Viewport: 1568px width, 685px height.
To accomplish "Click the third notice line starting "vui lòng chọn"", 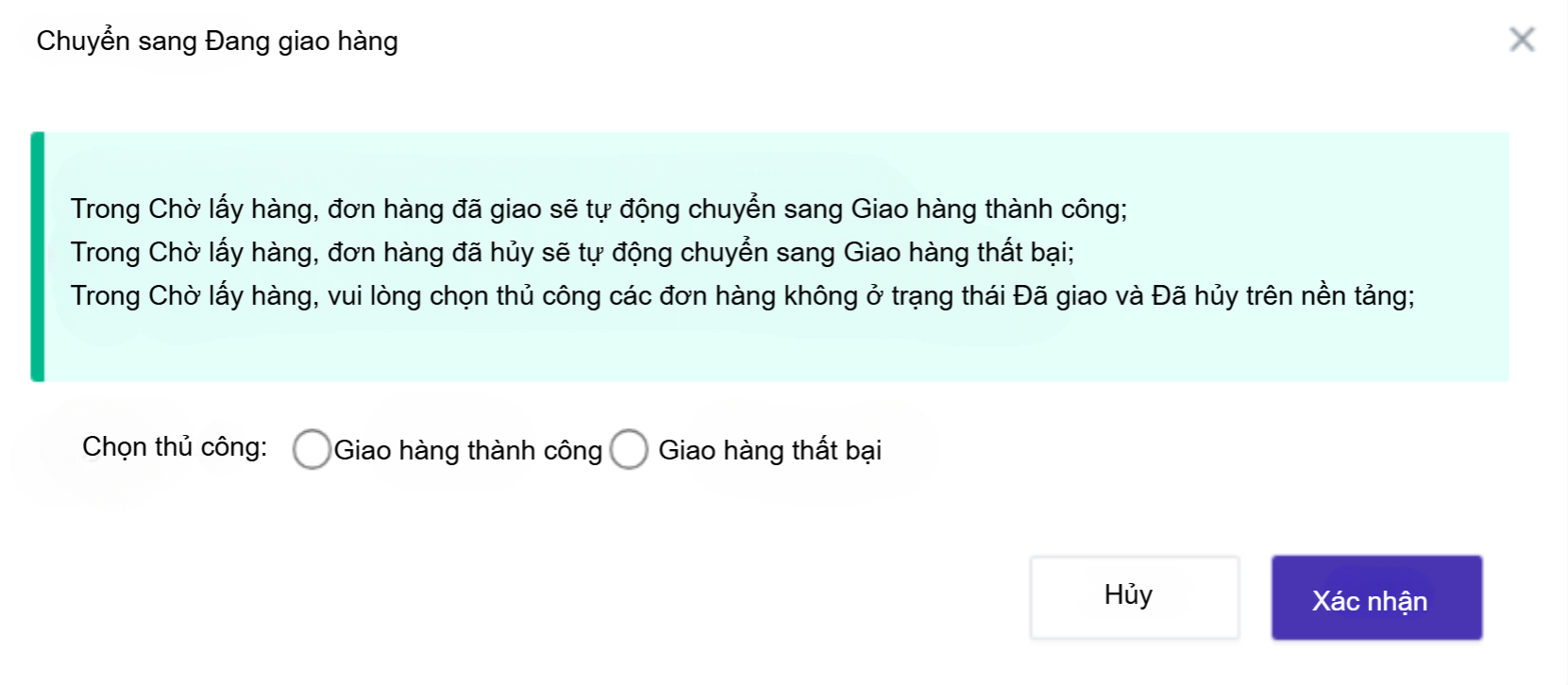I will (742, 295).
